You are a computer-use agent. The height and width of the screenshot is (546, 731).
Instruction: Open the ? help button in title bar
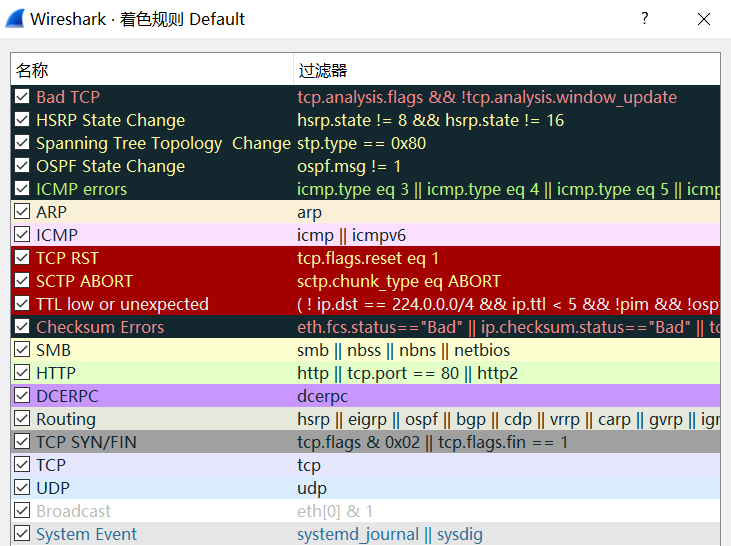(645, 19)
